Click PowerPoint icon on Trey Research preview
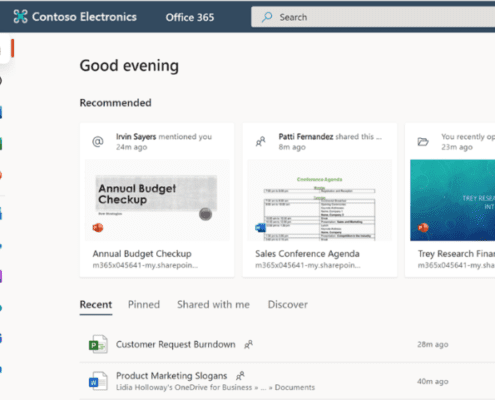This screenshot has height=400, width=495. pos(423,228)
